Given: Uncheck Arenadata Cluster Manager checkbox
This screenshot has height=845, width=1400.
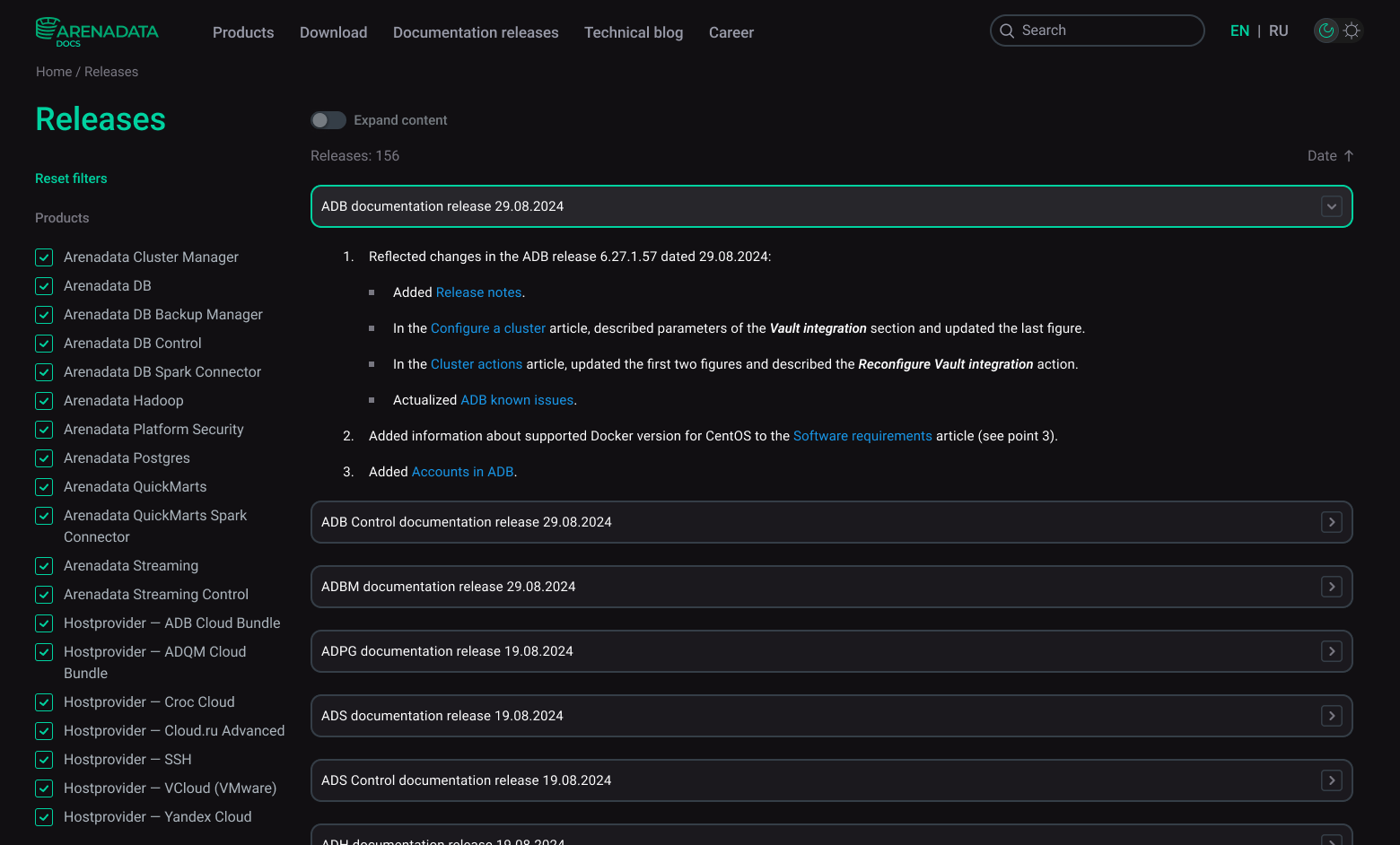Looking at the screenshot, I should (44, 257).
